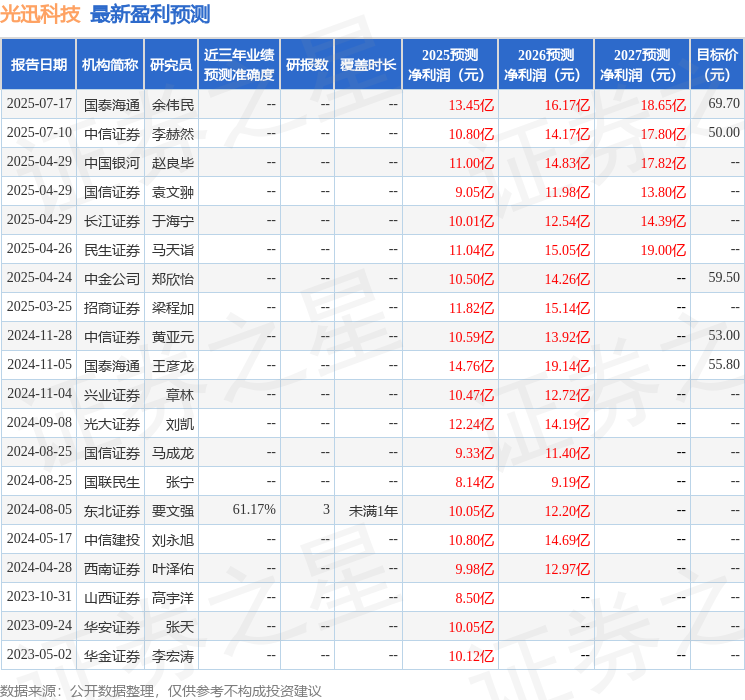Select the 2023-05-02 report date cell
Screen dimensions: 745x700
pos(39,656)
